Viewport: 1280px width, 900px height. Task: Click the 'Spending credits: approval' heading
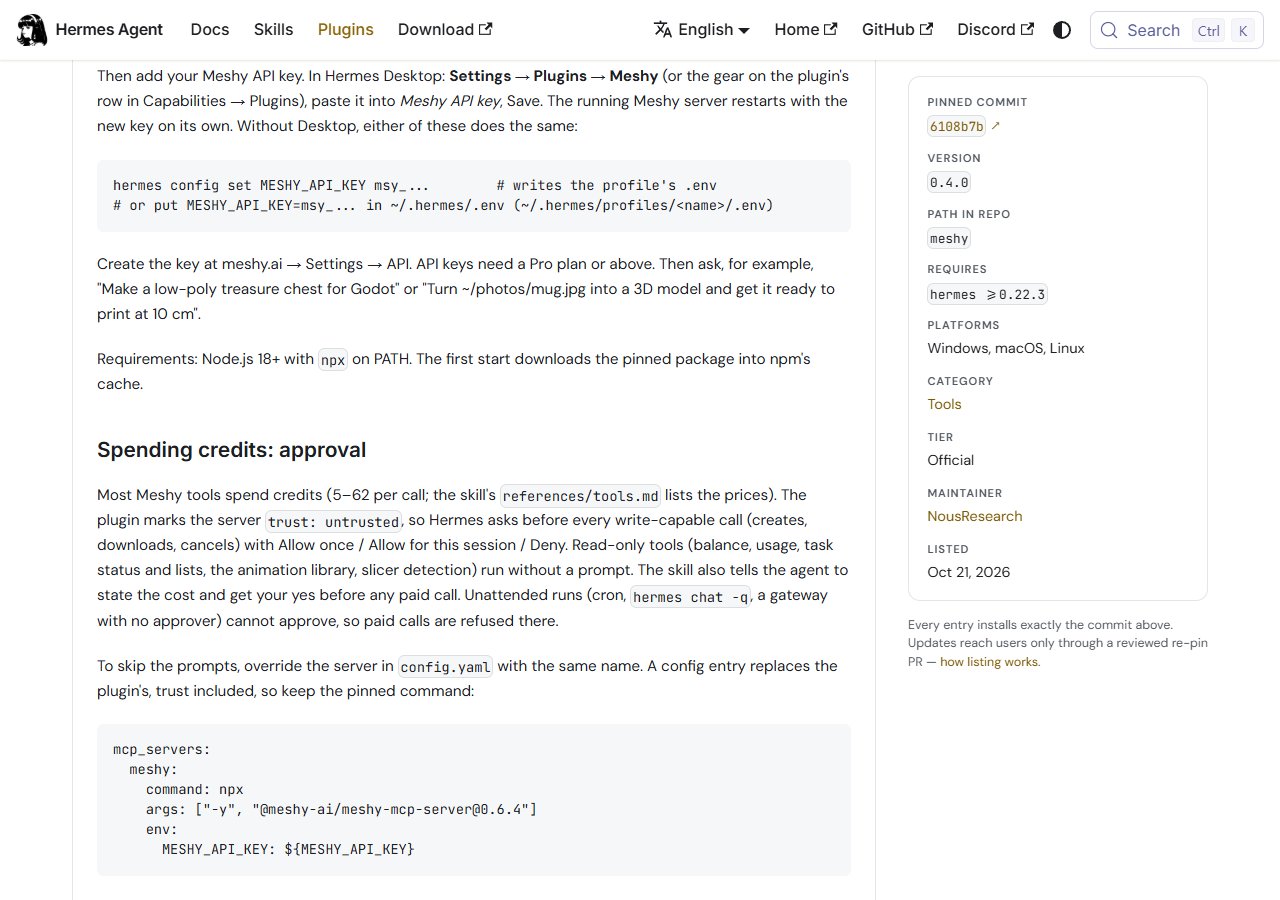click(231, 450)
